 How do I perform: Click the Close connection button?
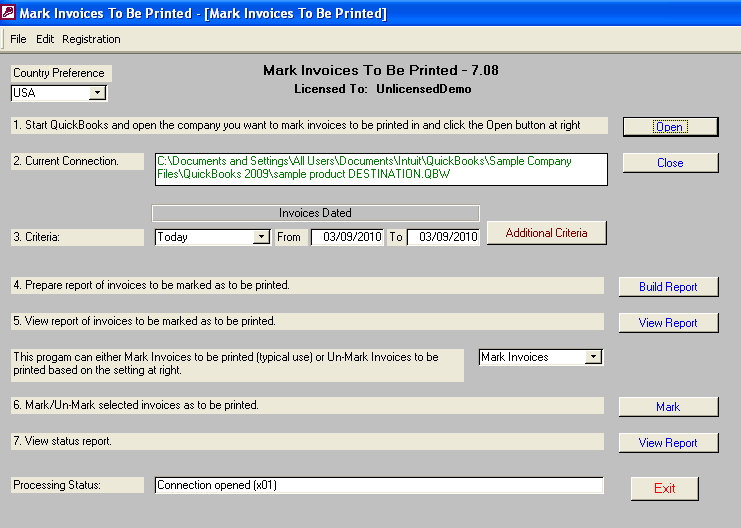(x=670, y=163)
